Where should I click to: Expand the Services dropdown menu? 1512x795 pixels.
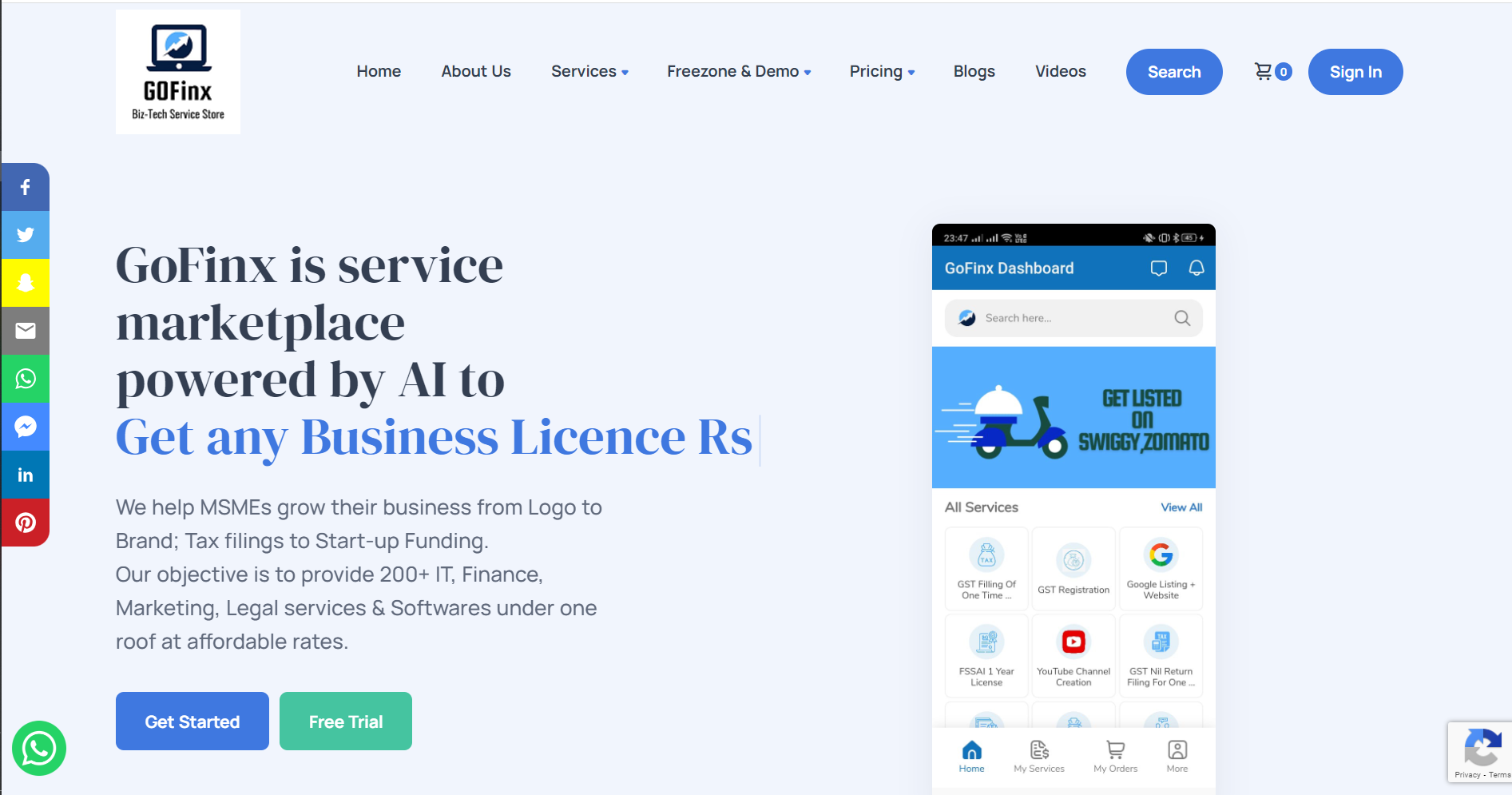click(589, 72)
